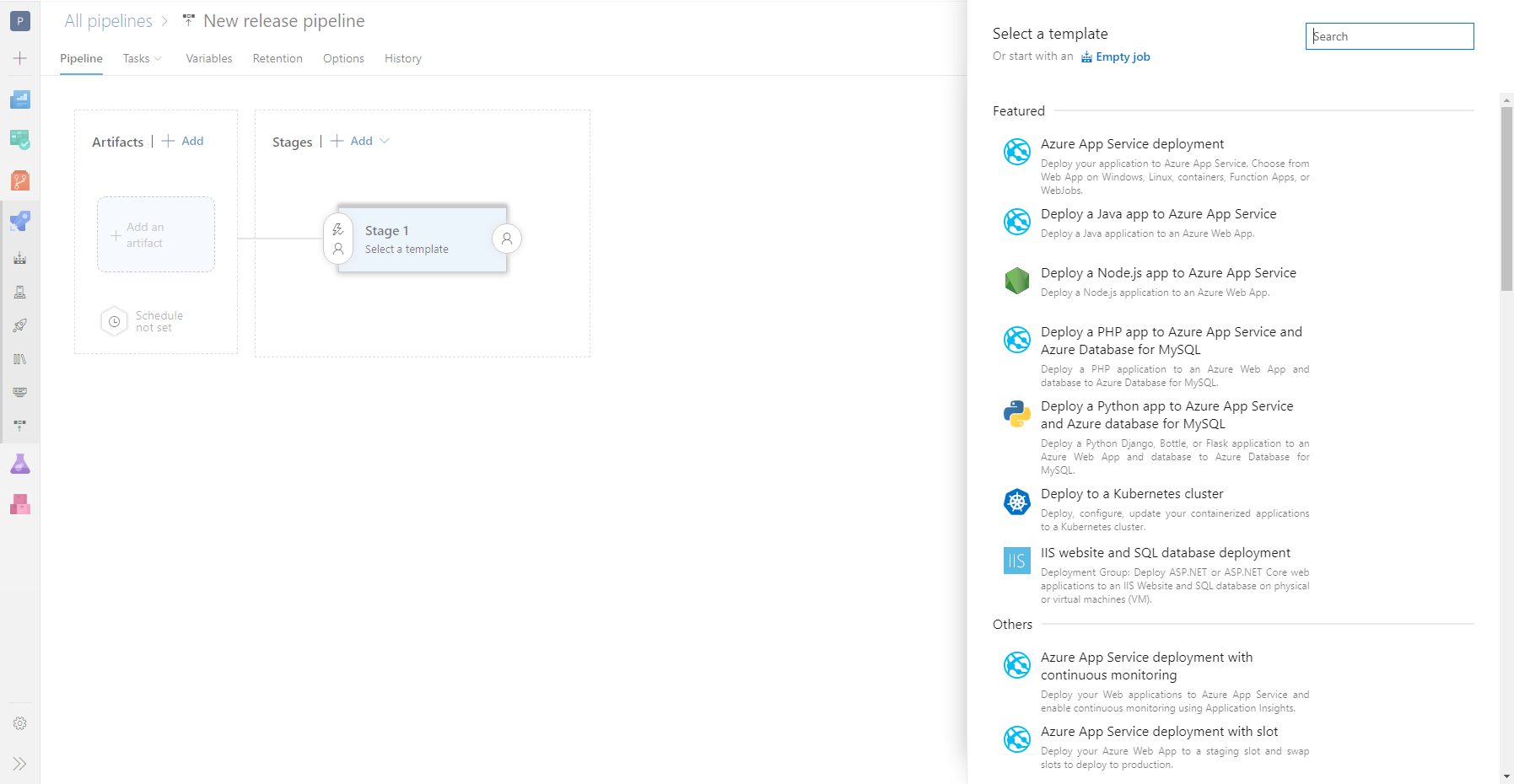Open Releases rocket outline icon in sidebar
Viewport: 1514px width, 784px height.
pos(20,325)
